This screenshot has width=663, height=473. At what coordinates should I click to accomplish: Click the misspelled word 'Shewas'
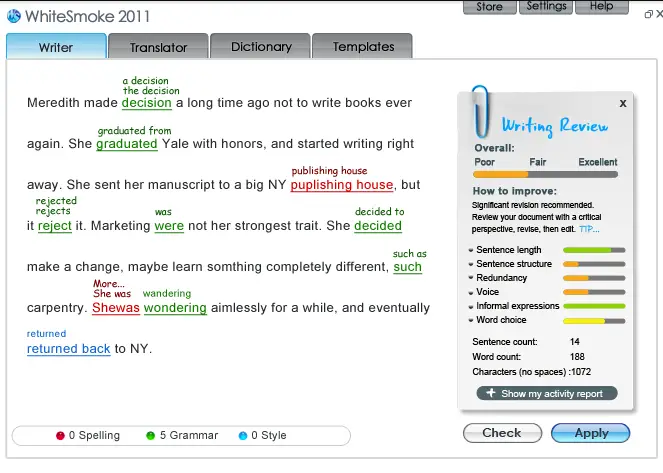click(116, 308)
